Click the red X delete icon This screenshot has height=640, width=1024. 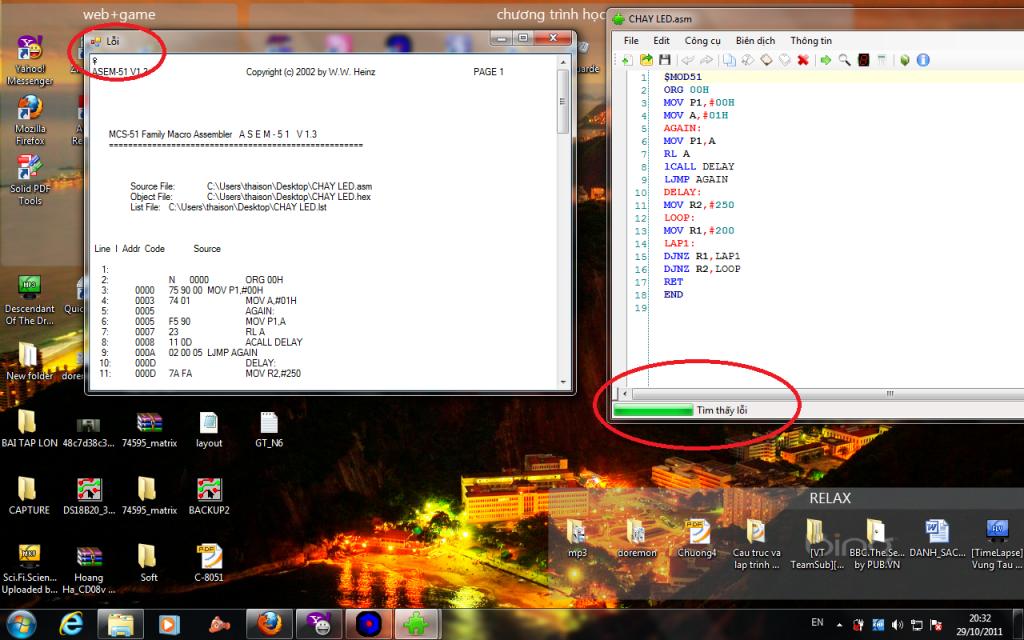[803, 60]
